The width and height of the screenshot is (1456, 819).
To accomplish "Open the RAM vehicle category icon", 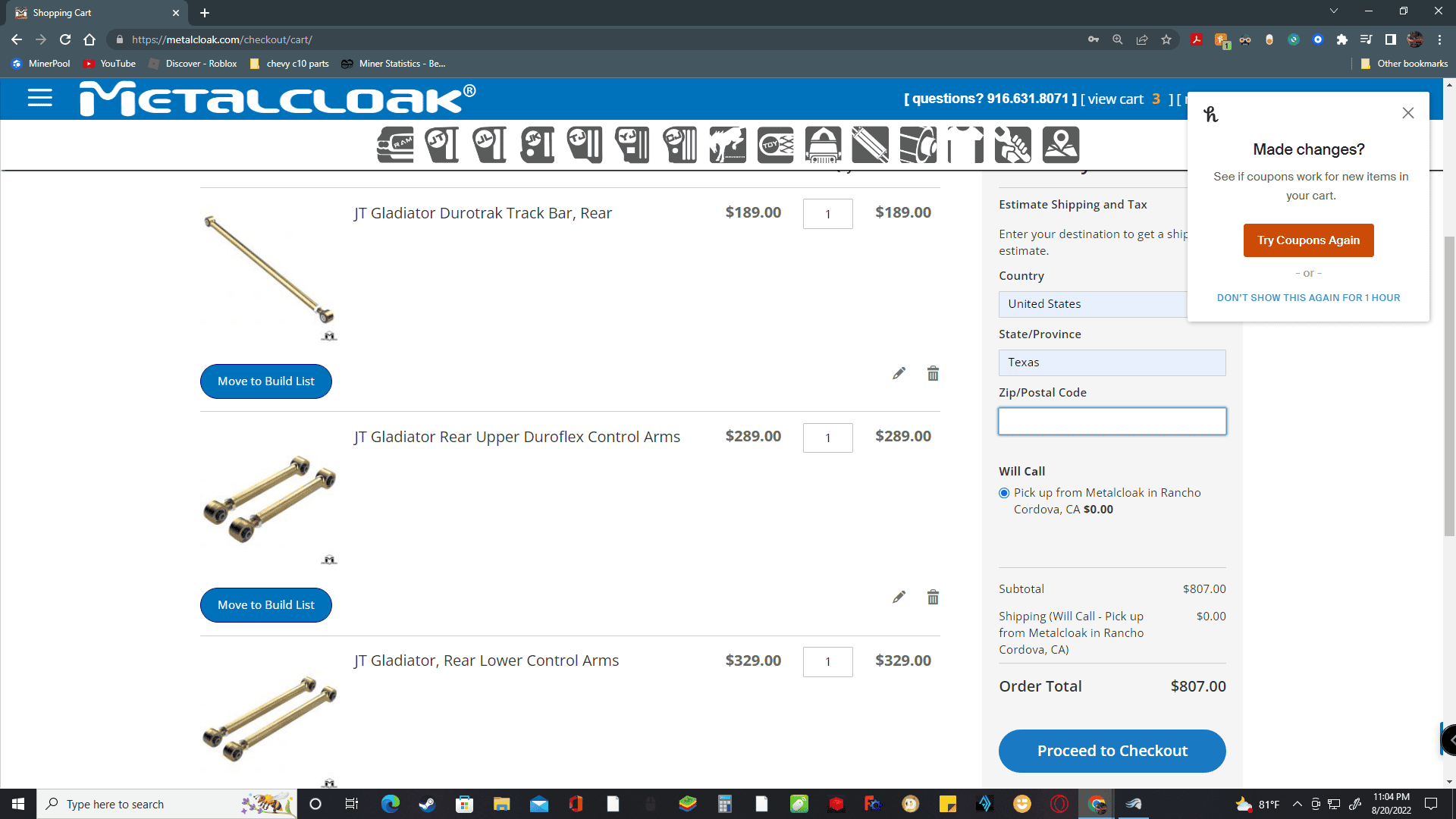I will tap(395, 144).
